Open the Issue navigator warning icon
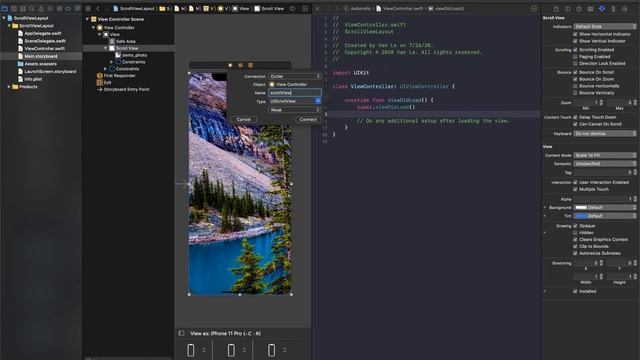 41,8
